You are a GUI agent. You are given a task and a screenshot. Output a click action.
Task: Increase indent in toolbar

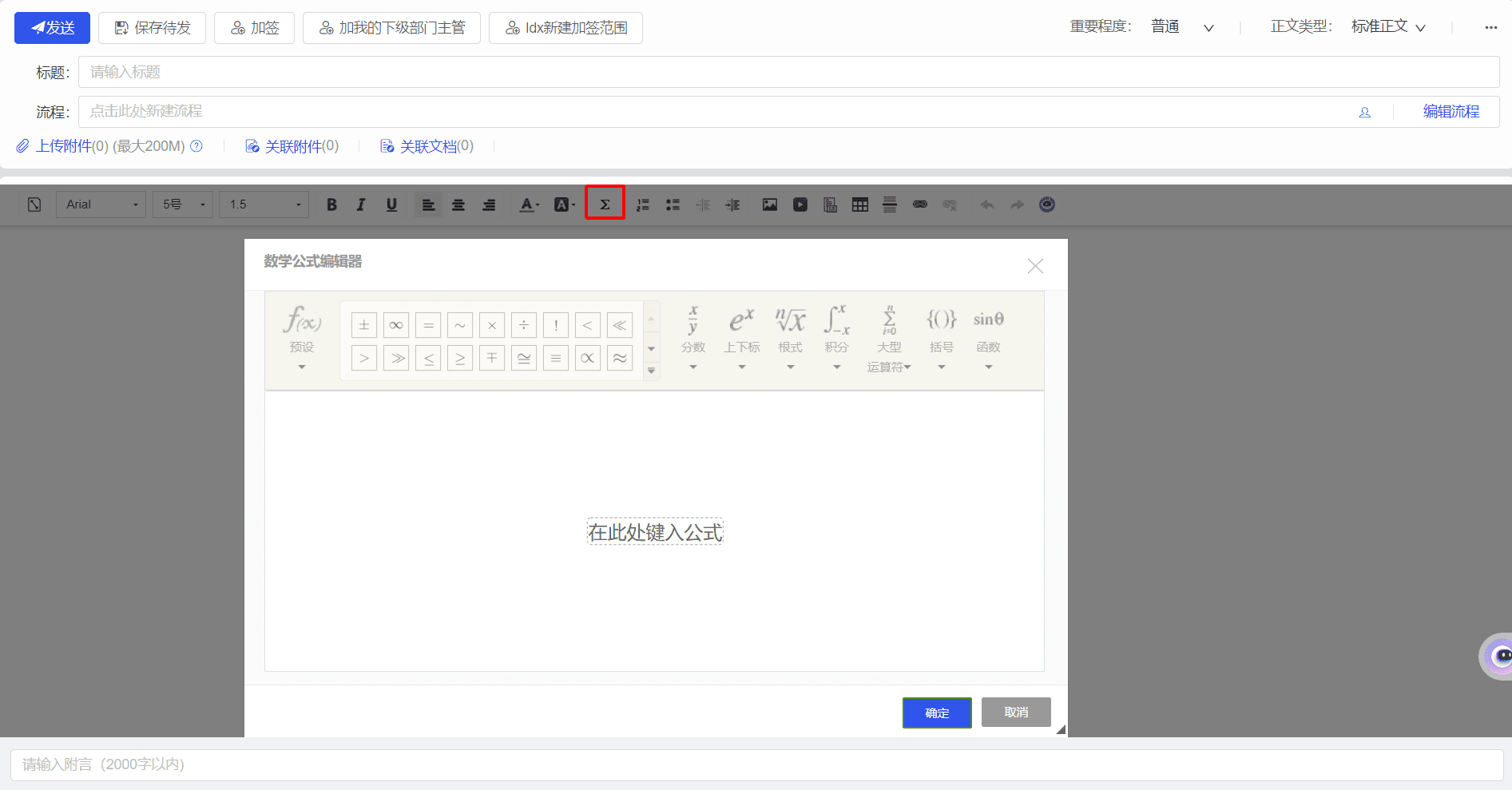(732, 204)
